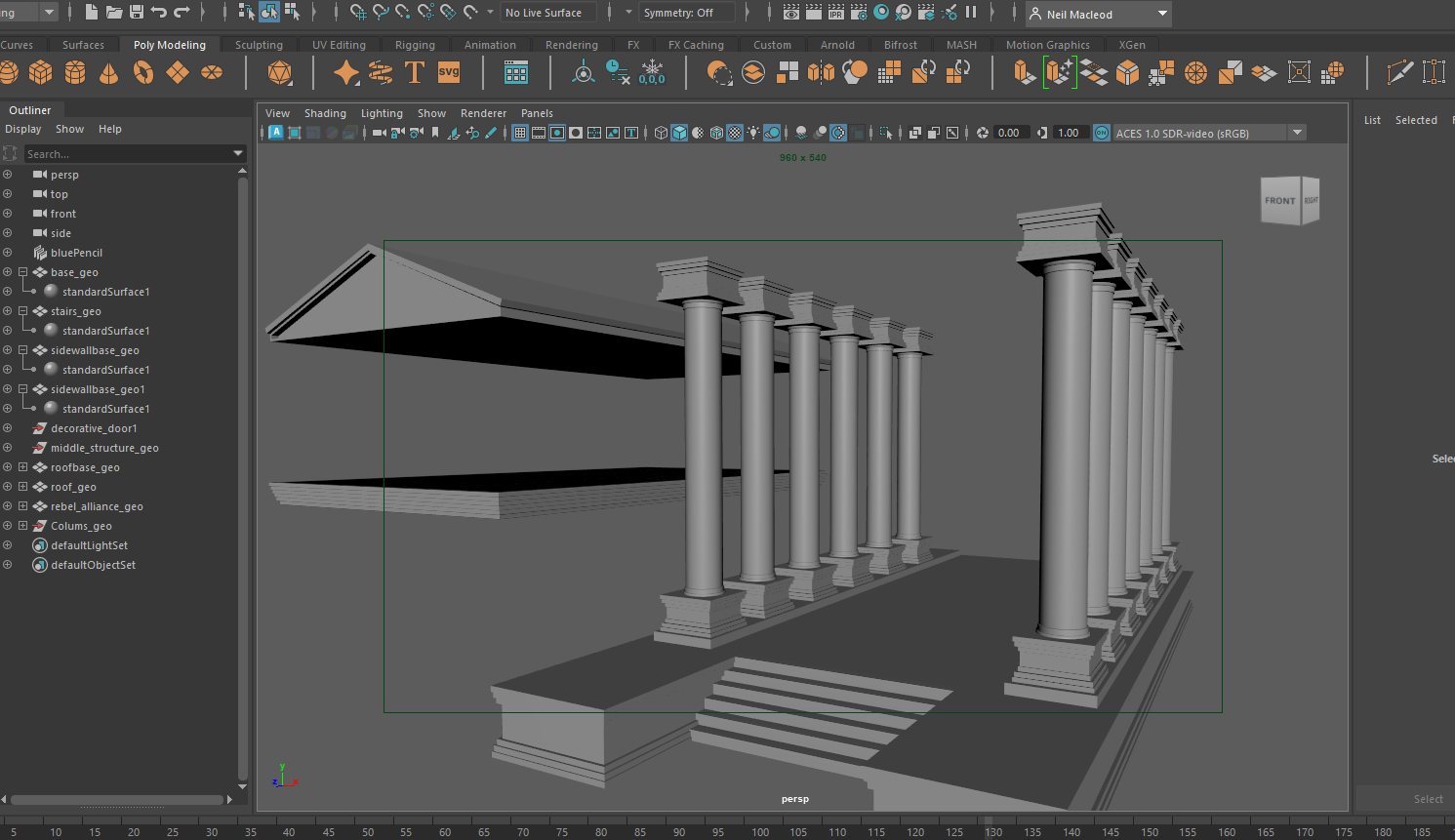Click the Open Scene folder icon
Viewport: 1455px width, 840px height.
tap(114, 13)
